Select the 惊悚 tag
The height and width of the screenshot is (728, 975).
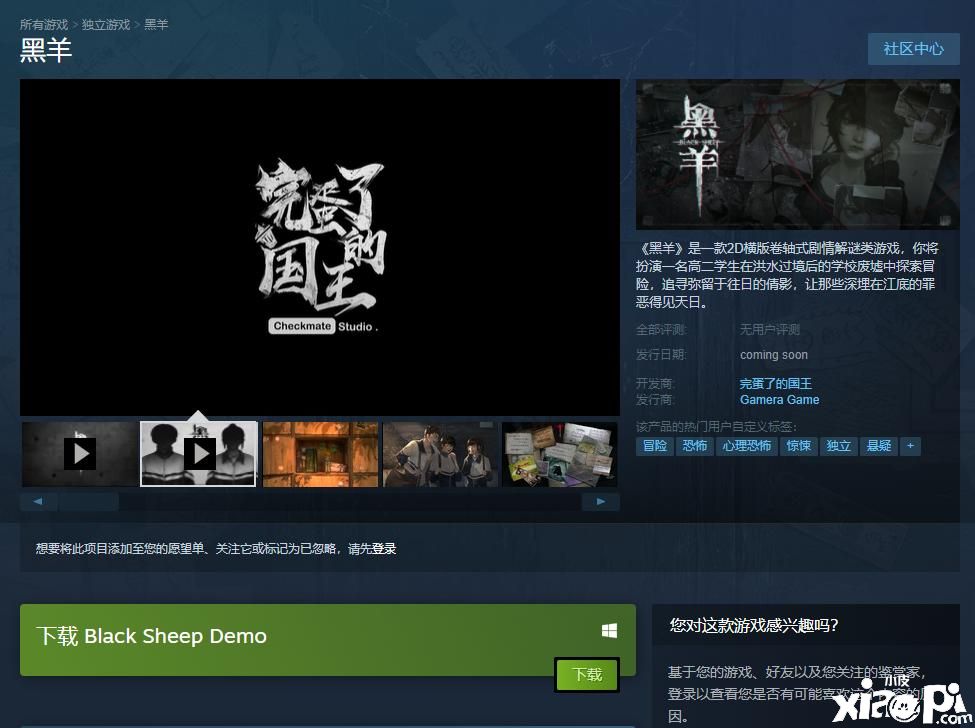pos(798,446)
